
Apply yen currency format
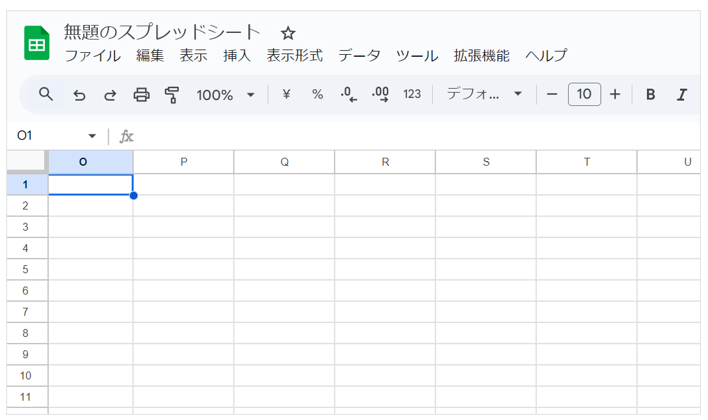[286, 94]
